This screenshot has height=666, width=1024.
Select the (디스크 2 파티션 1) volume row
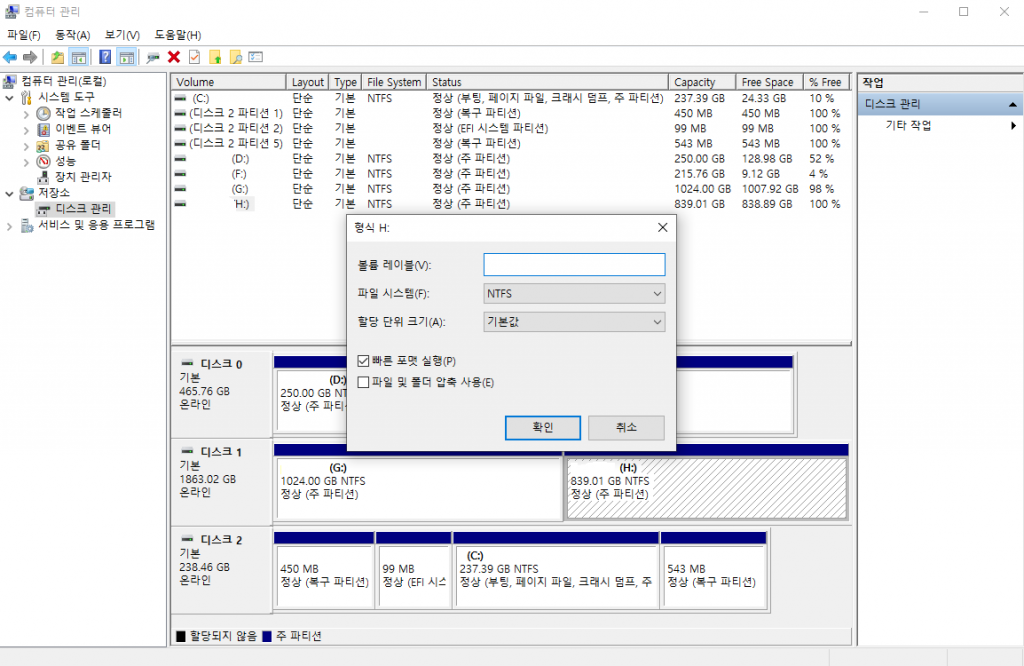[511, 114]
